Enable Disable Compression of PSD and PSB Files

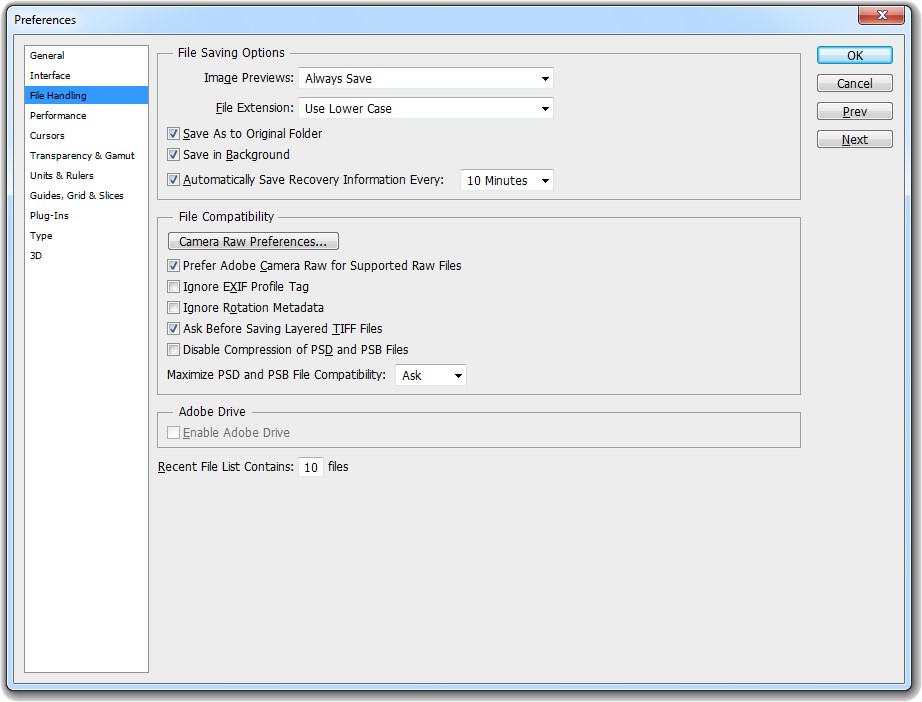click(x=174, y=350)
